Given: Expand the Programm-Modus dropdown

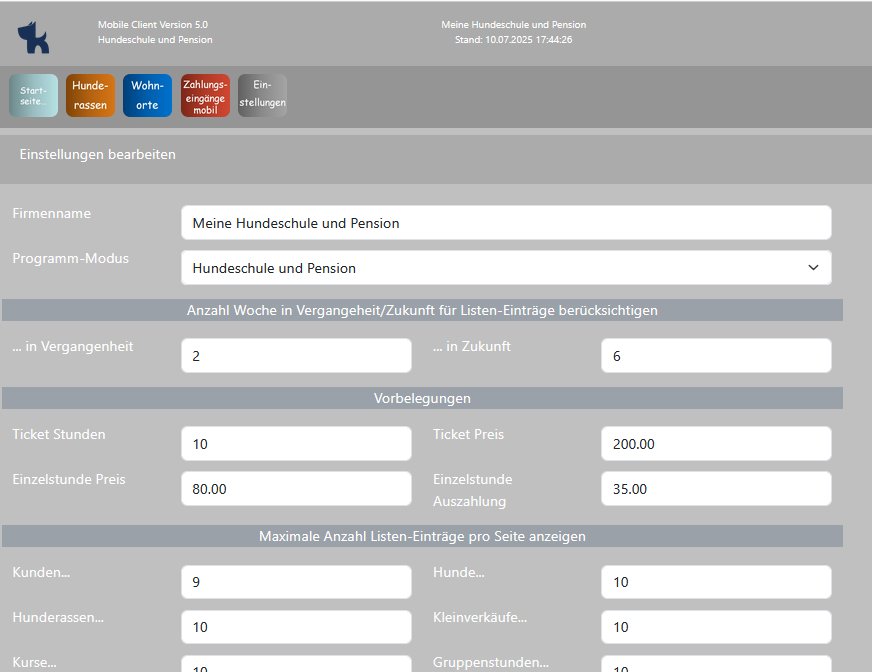Looking at the screenshot, I should point(505,268).
